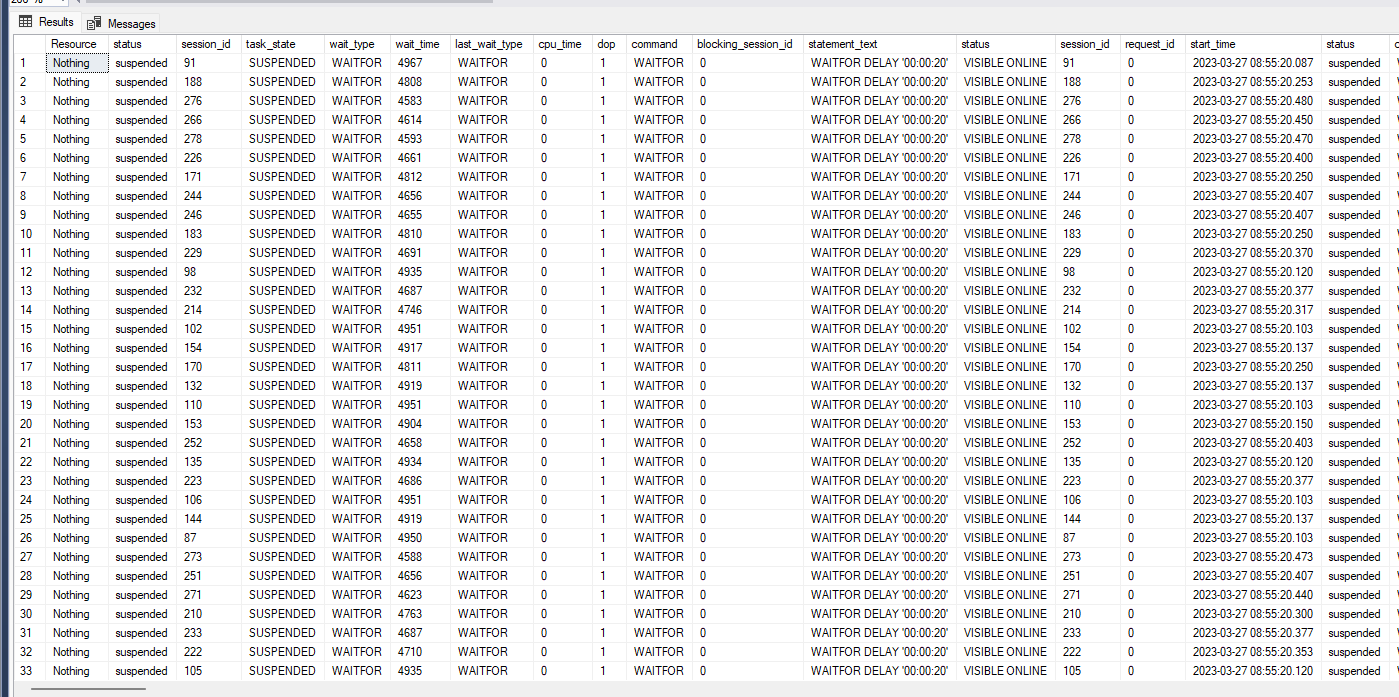The image size is (1399, 697).
Task: Open the Messages tab
Action: (x=121, y=23)
